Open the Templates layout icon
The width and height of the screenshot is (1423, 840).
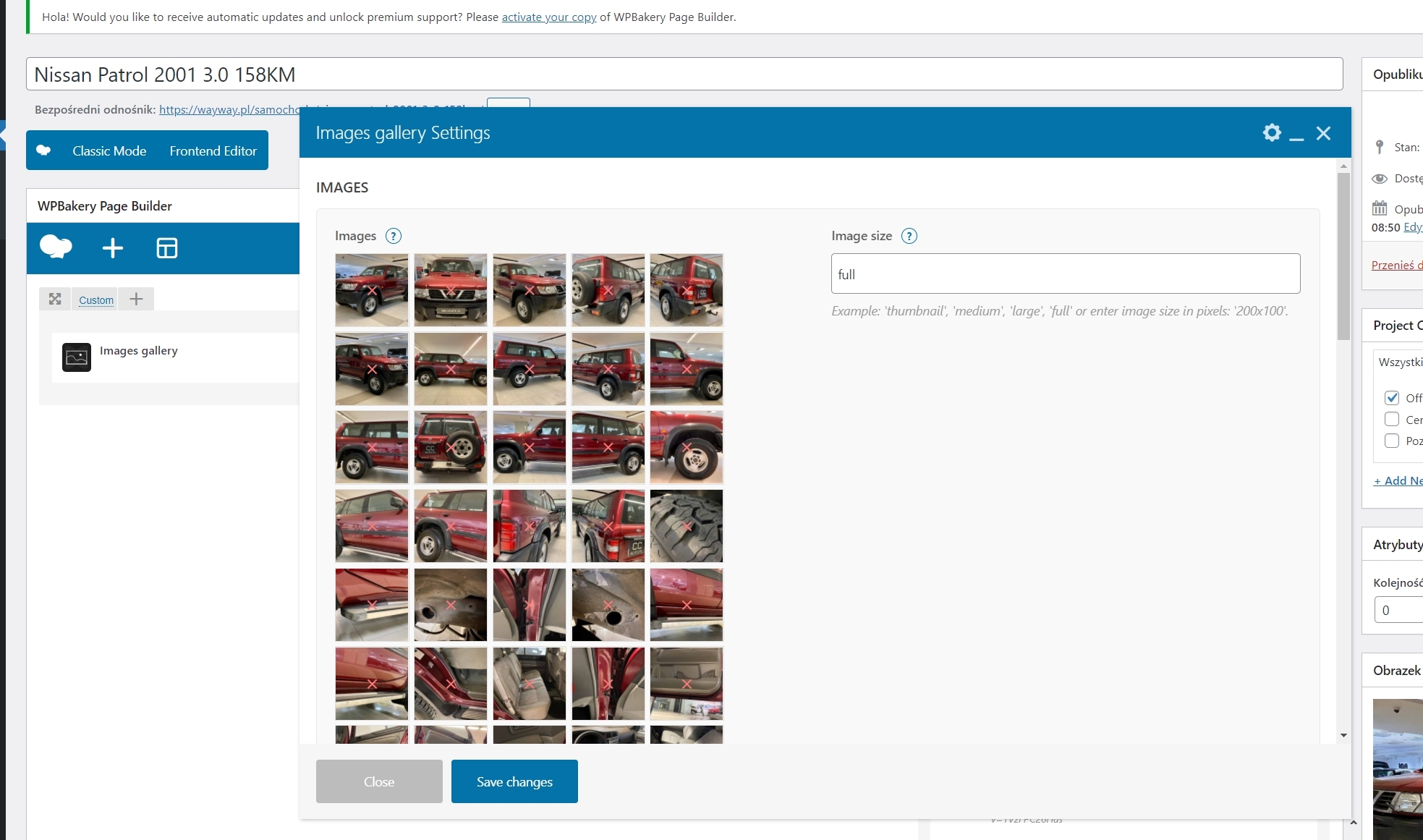[166, 248]
